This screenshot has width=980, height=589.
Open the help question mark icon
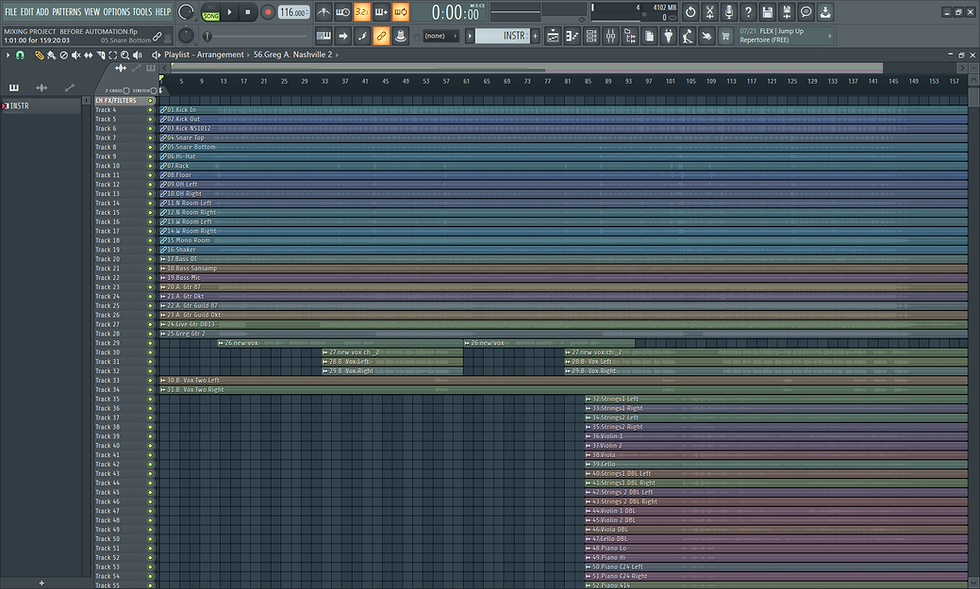tap(747, 12)
